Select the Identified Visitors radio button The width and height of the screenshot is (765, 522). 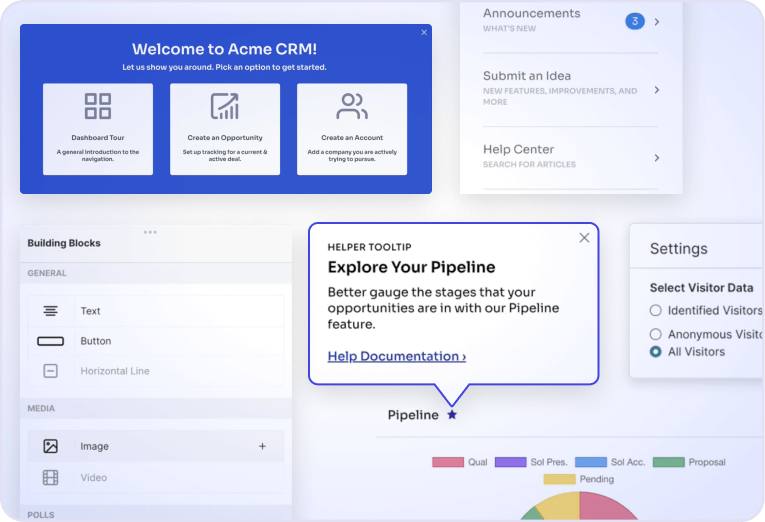click(x=655, y=310)
